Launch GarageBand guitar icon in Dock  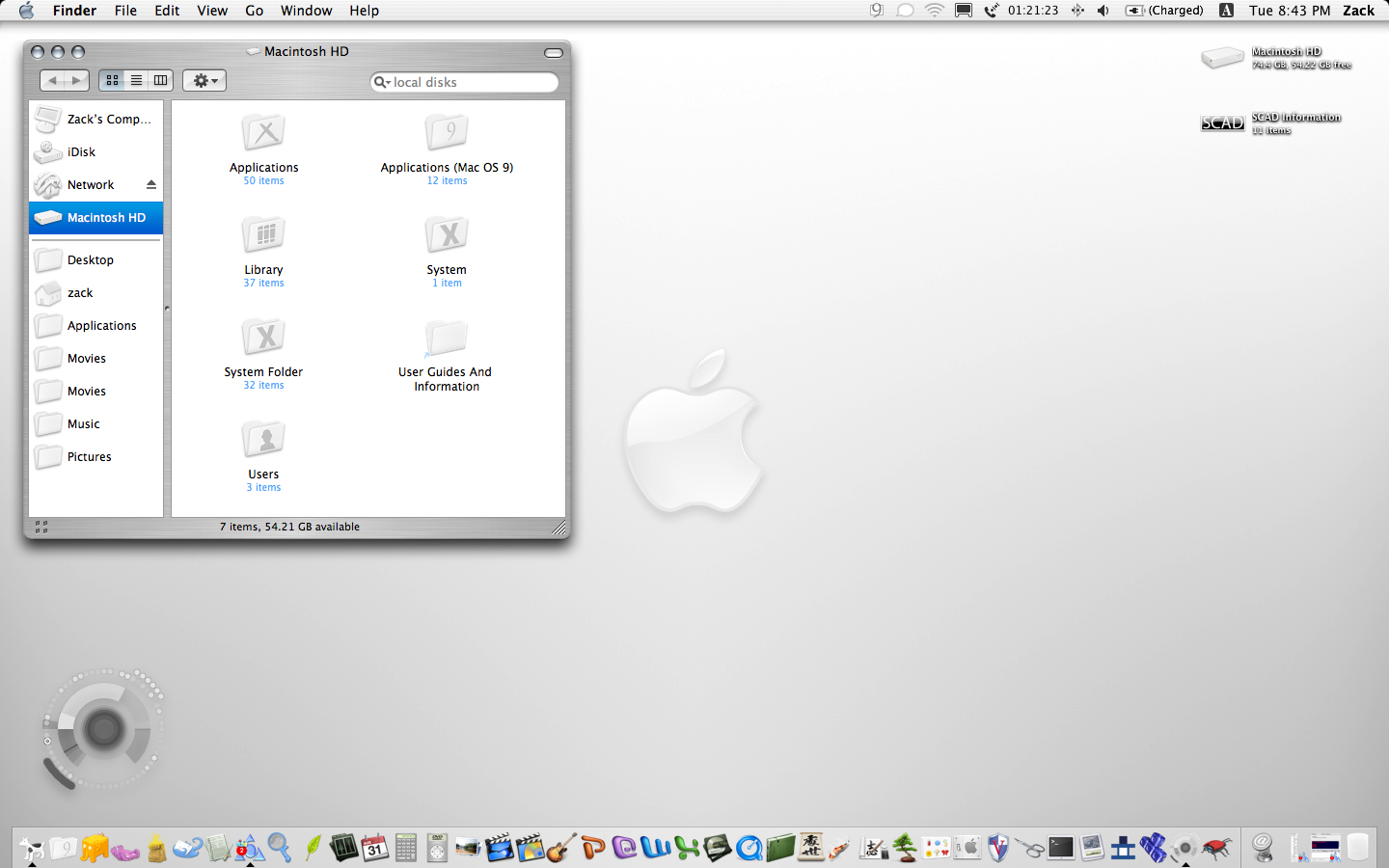click(560, 848)
